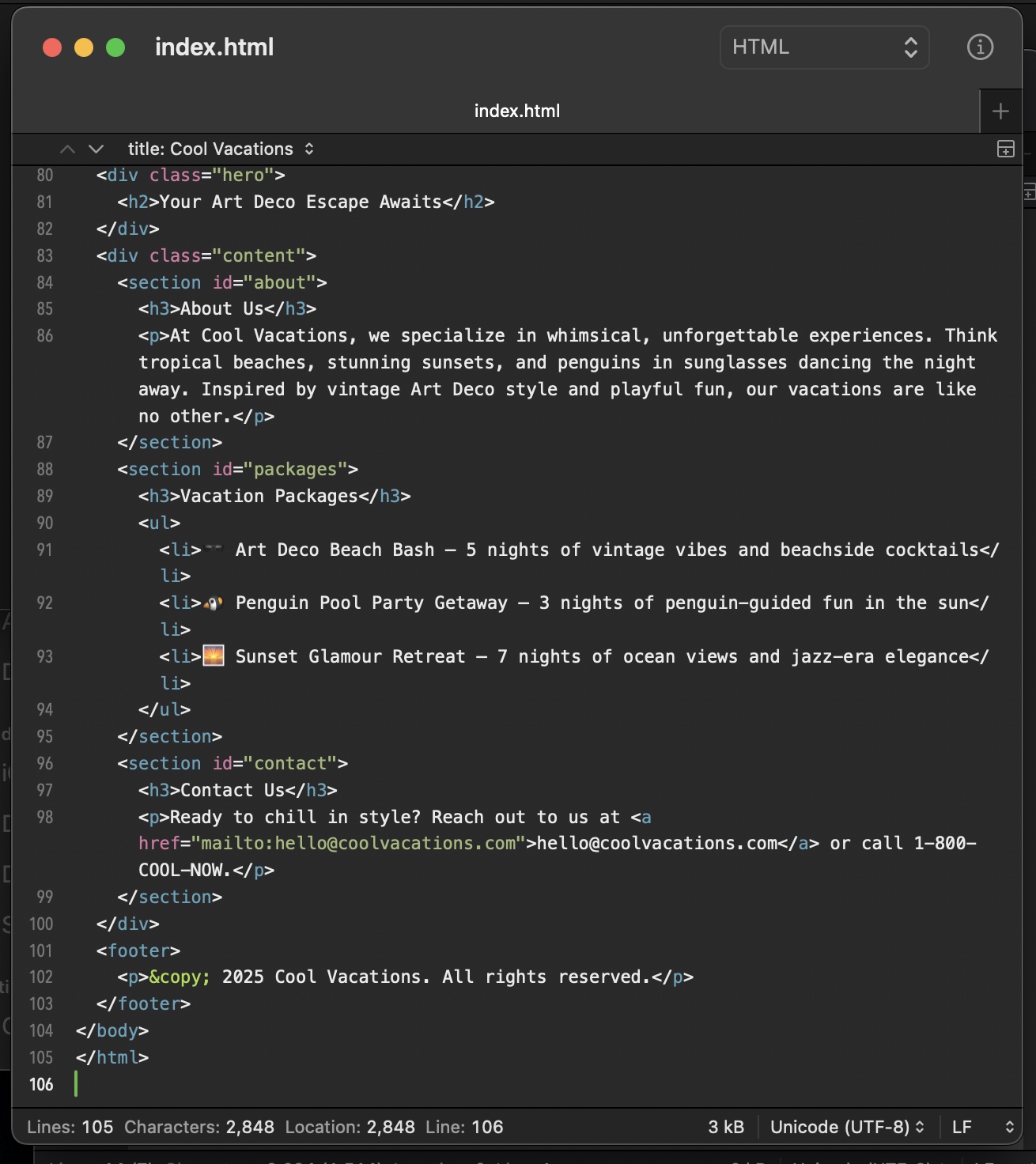1036x1164 pixels.
Task: Show the document inspector info icon
Action: [980, 47]
